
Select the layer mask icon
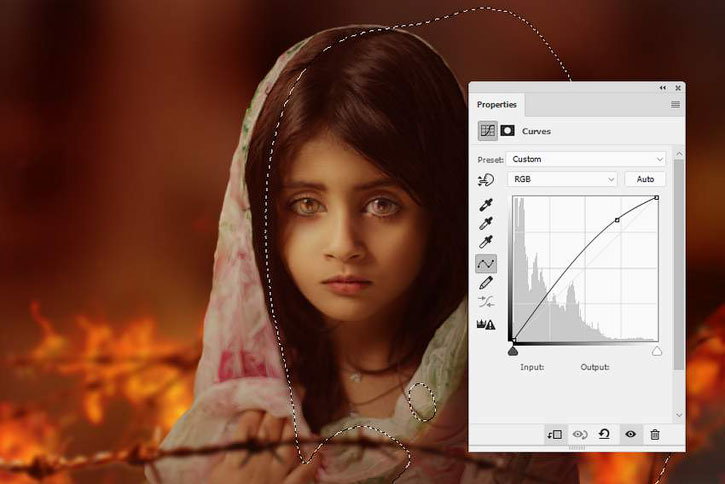pyautogui.click(x=507, y=131)
